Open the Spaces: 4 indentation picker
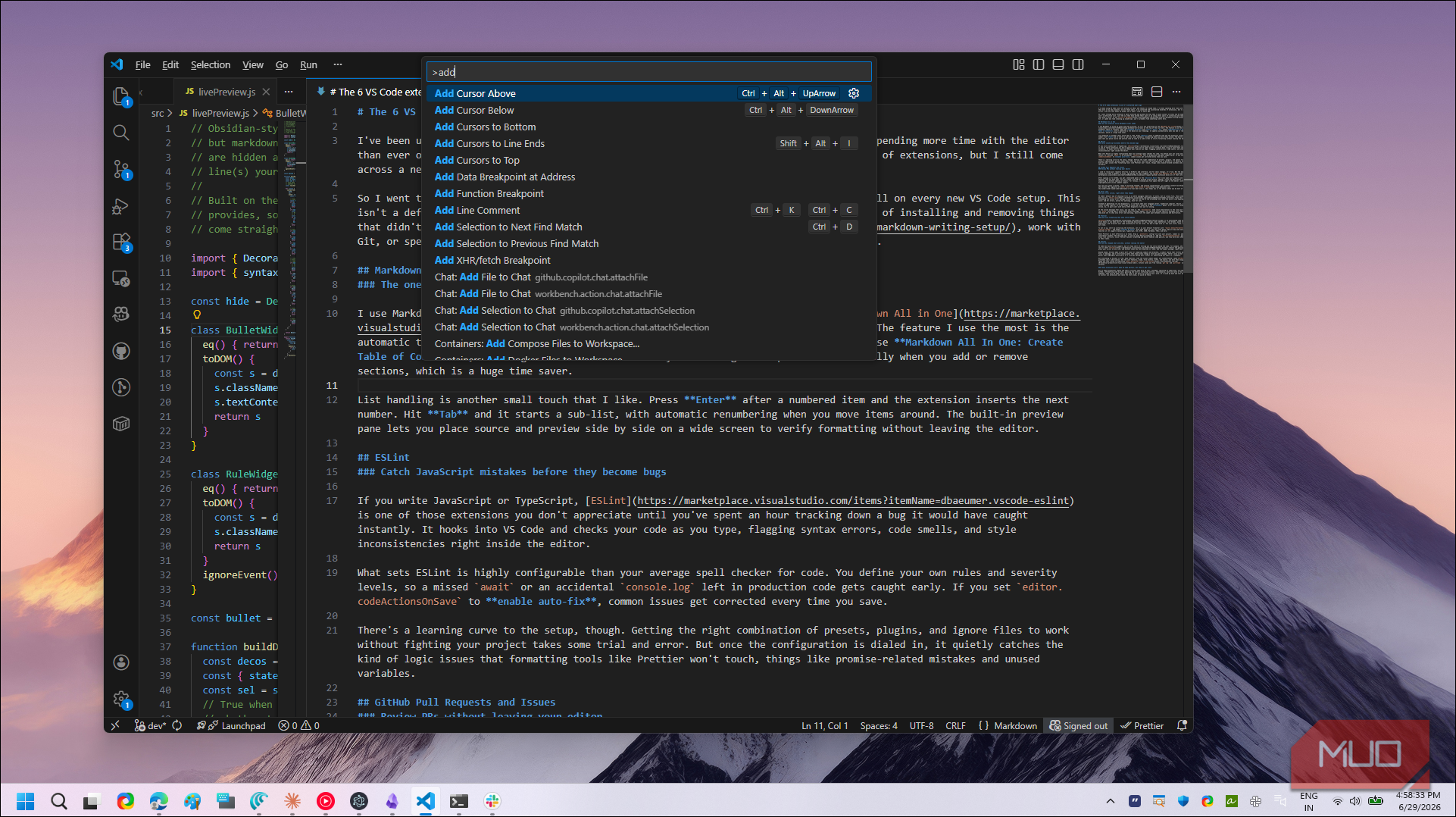 click(x=879, y=725)
